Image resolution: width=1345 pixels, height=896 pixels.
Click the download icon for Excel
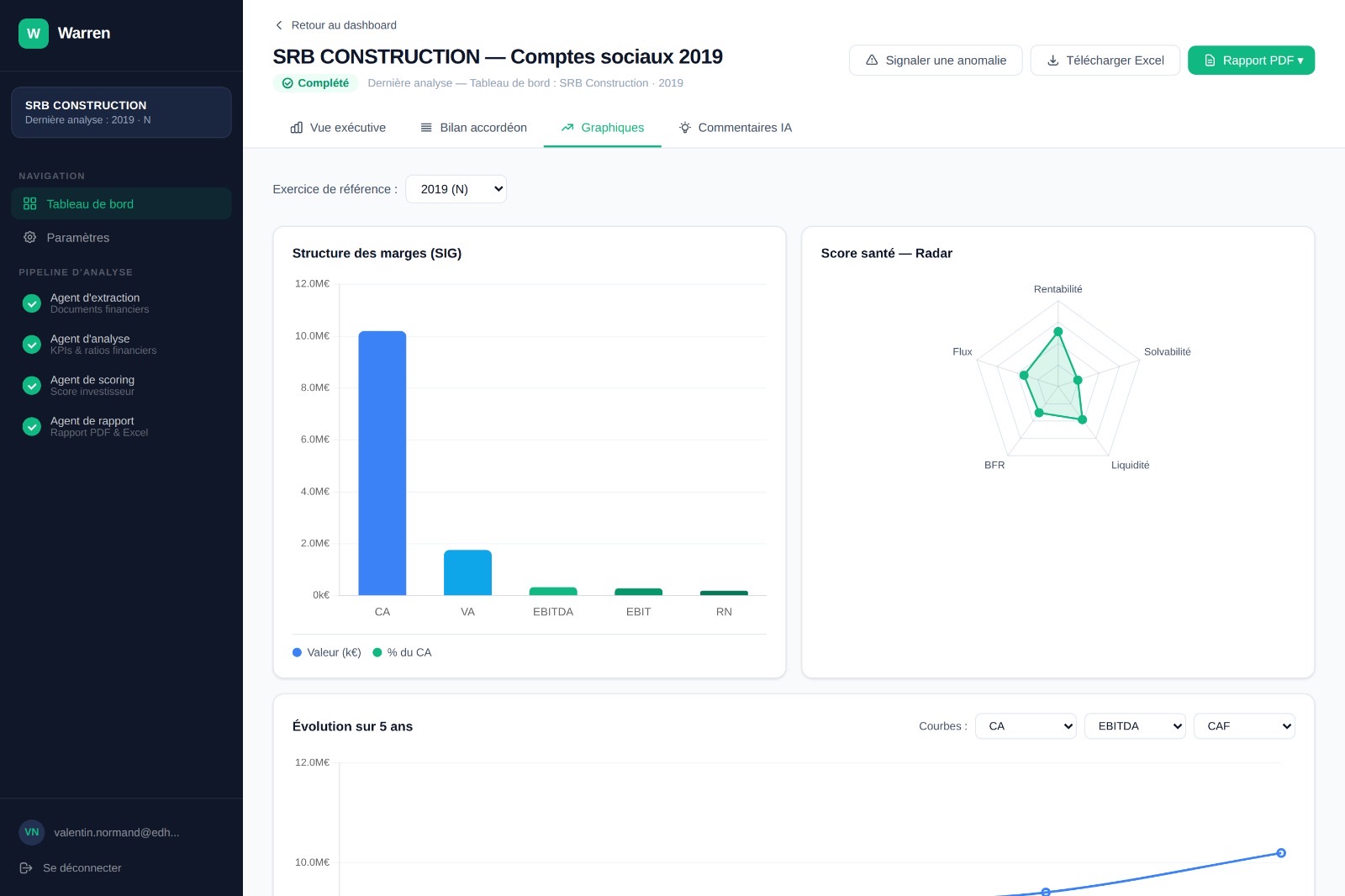point(1052,61)
